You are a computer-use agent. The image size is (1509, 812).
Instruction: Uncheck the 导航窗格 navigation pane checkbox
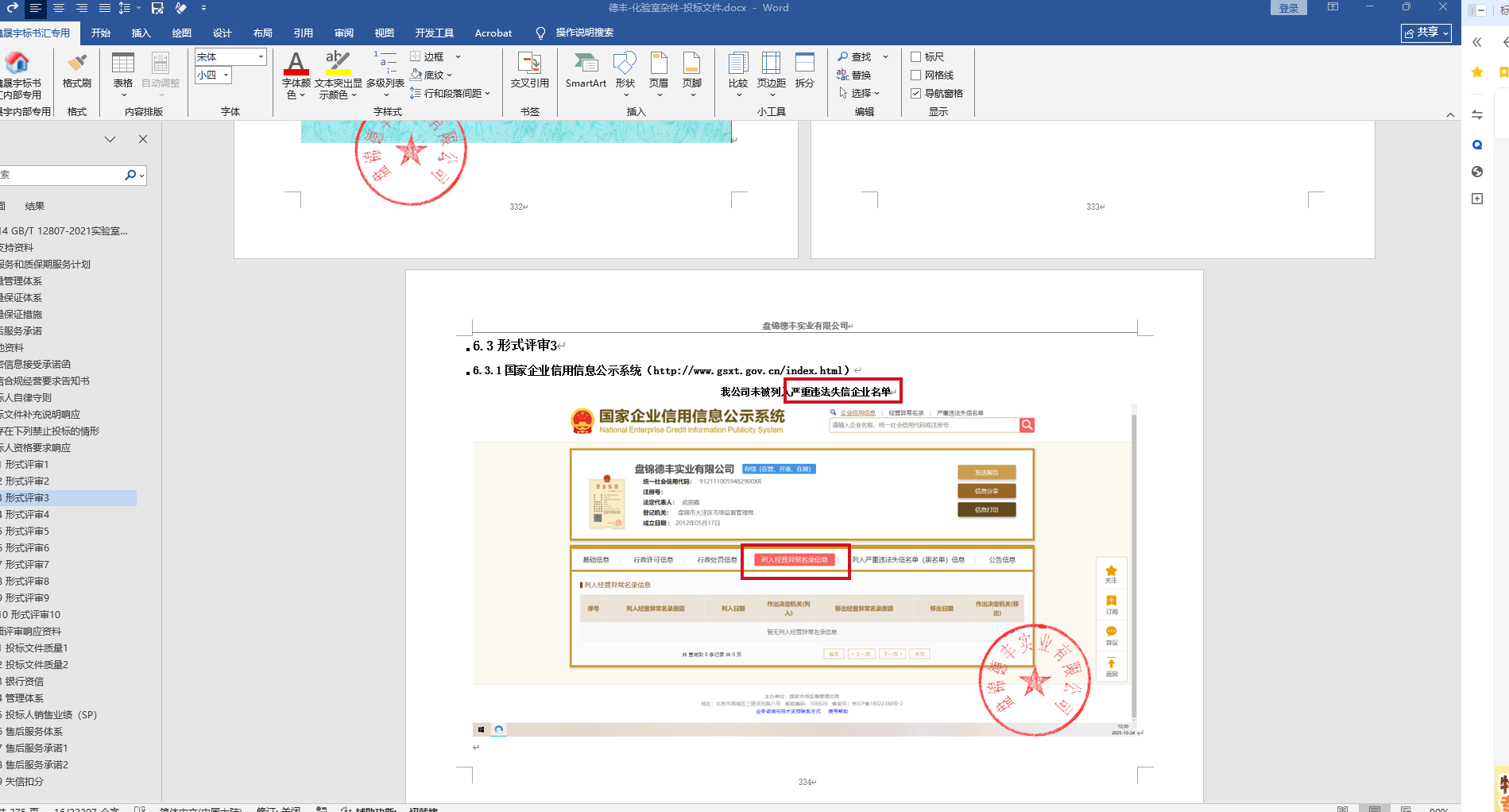pyautogui.click(x=916, y=93)
